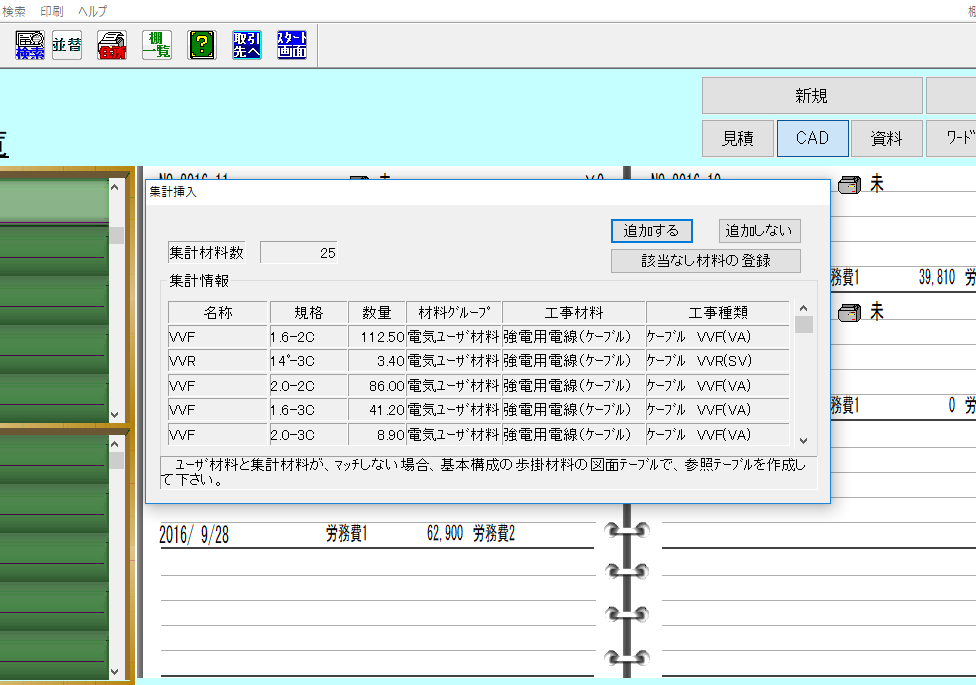976x685 pixels.
Task: Click the 並替 sort toolbar icon
Action: point(67,45)
